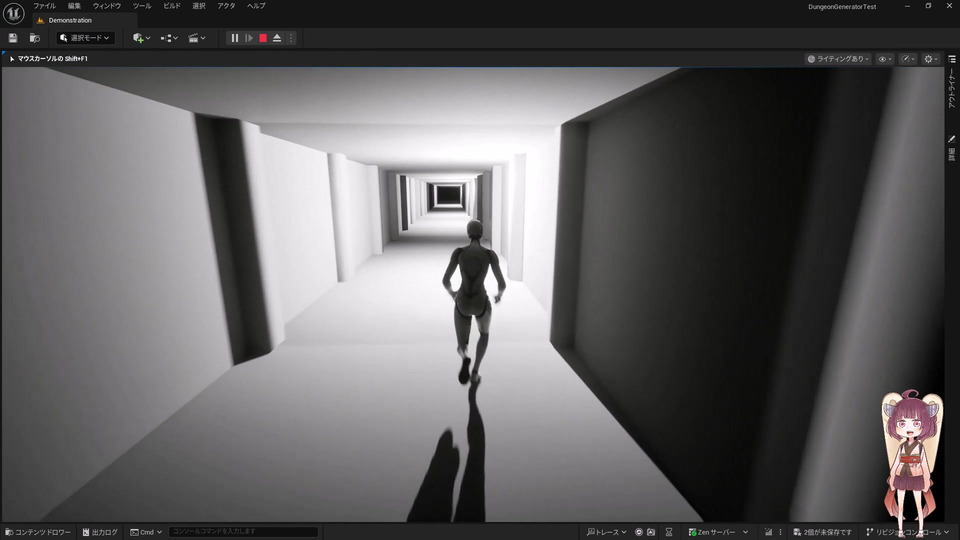
Task: Open the ライティングあり view mode dropdown
Action: click(x=838, y=59)
